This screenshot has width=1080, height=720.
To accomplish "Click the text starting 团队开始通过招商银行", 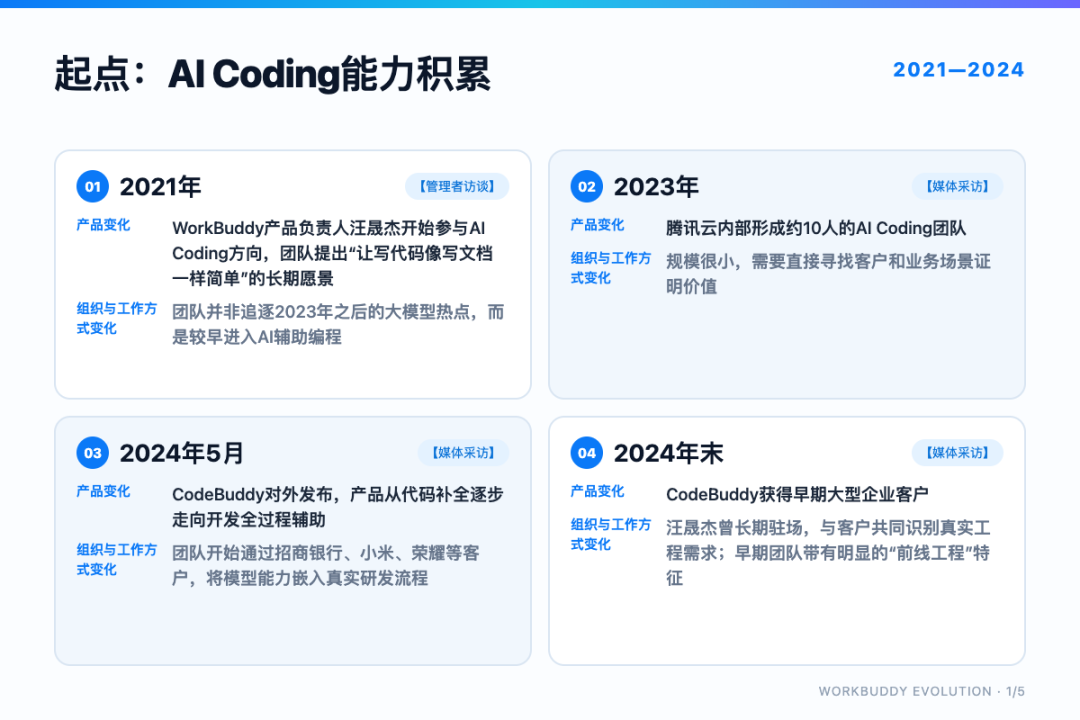I will pos(326,565).
